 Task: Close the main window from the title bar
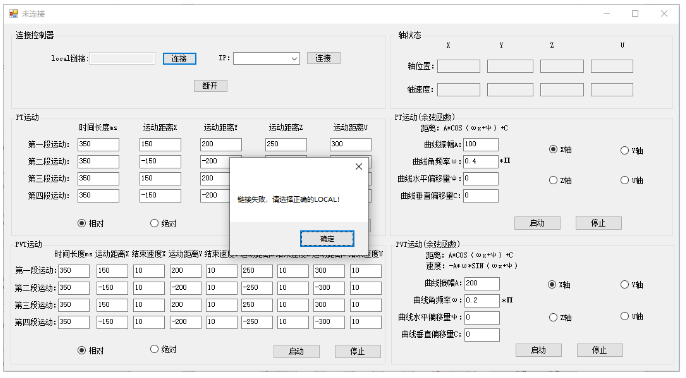click(x=664, y=14)
